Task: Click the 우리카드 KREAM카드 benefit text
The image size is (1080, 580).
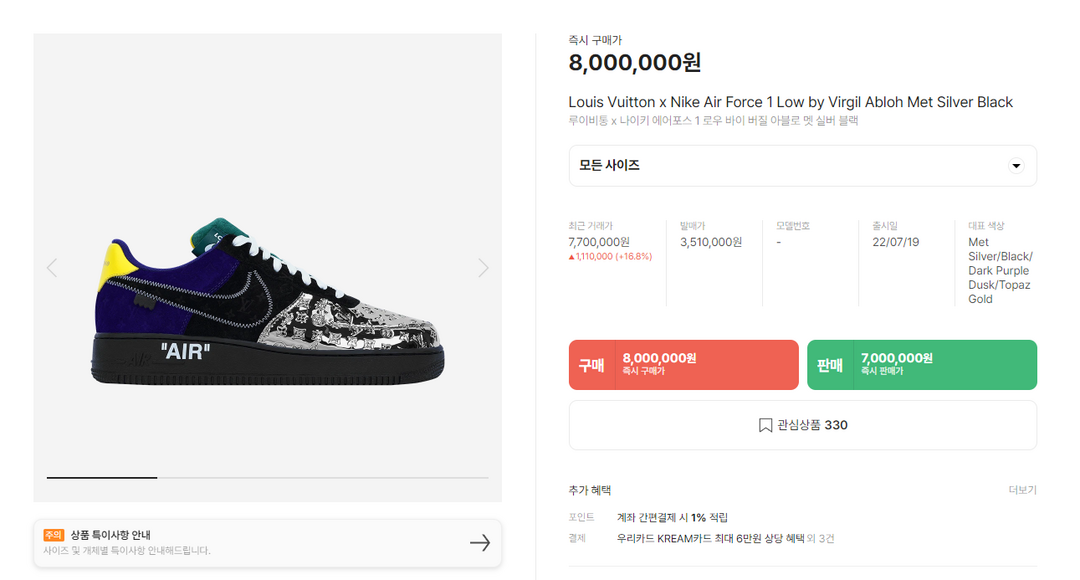Action: click(x=710, y=538)
